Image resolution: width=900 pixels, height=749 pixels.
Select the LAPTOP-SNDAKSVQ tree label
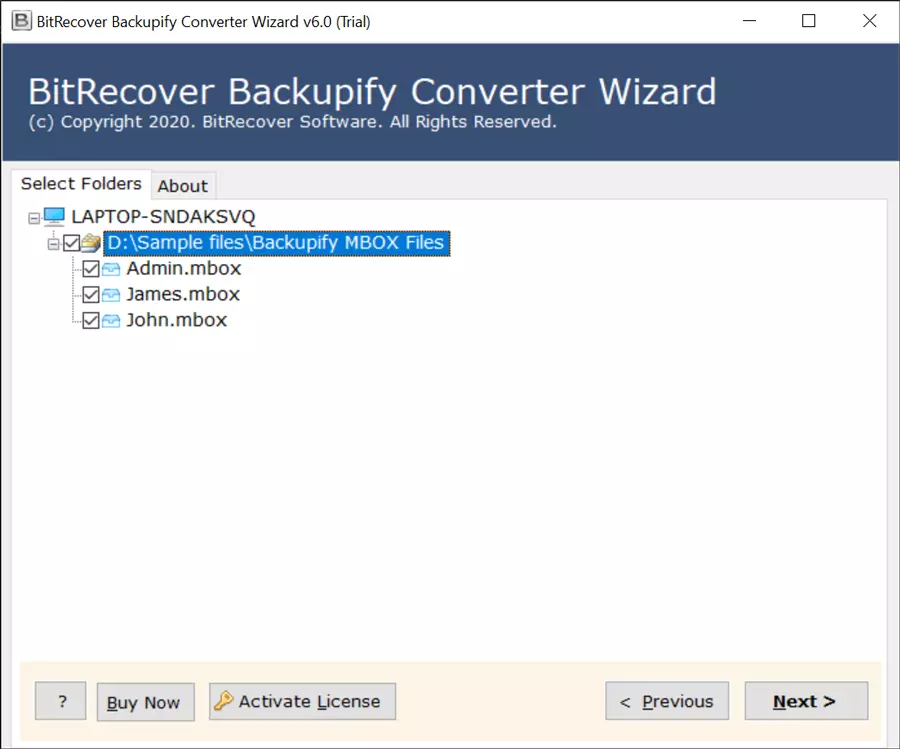pyautogui.click(x=163, y=217)
